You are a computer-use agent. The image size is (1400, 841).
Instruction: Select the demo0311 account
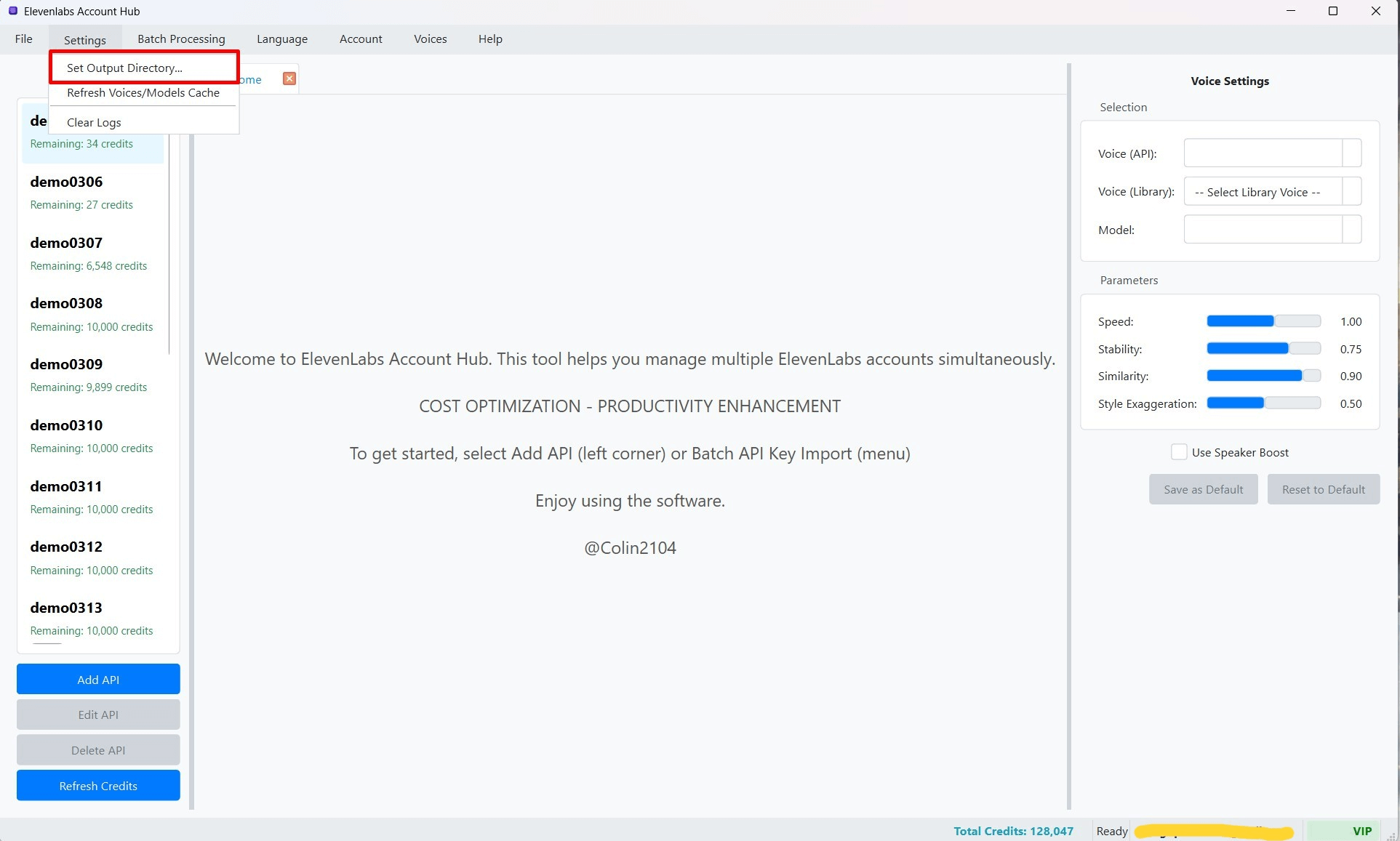(x=93, y=497)
